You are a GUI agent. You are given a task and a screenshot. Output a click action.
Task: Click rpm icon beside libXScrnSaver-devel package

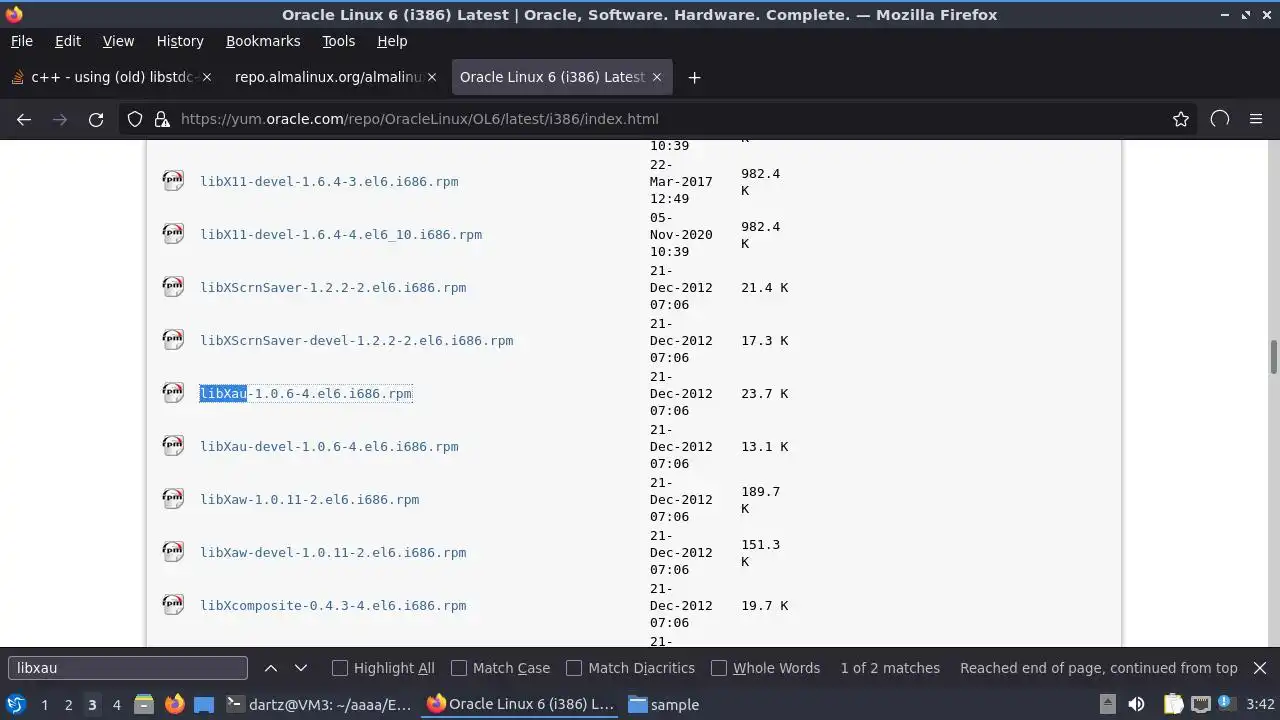[173, 339]
